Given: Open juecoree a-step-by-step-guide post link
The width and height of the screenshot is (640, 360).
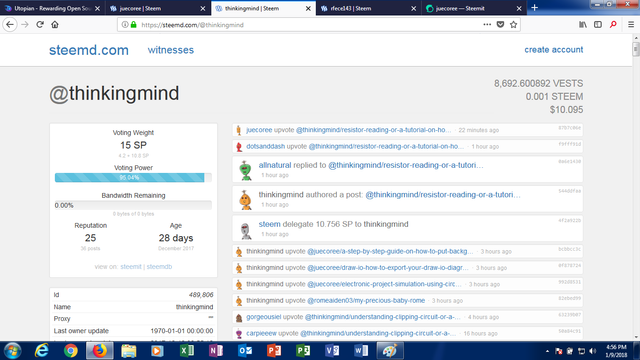Looking at the screenshot, I should 390,251.
